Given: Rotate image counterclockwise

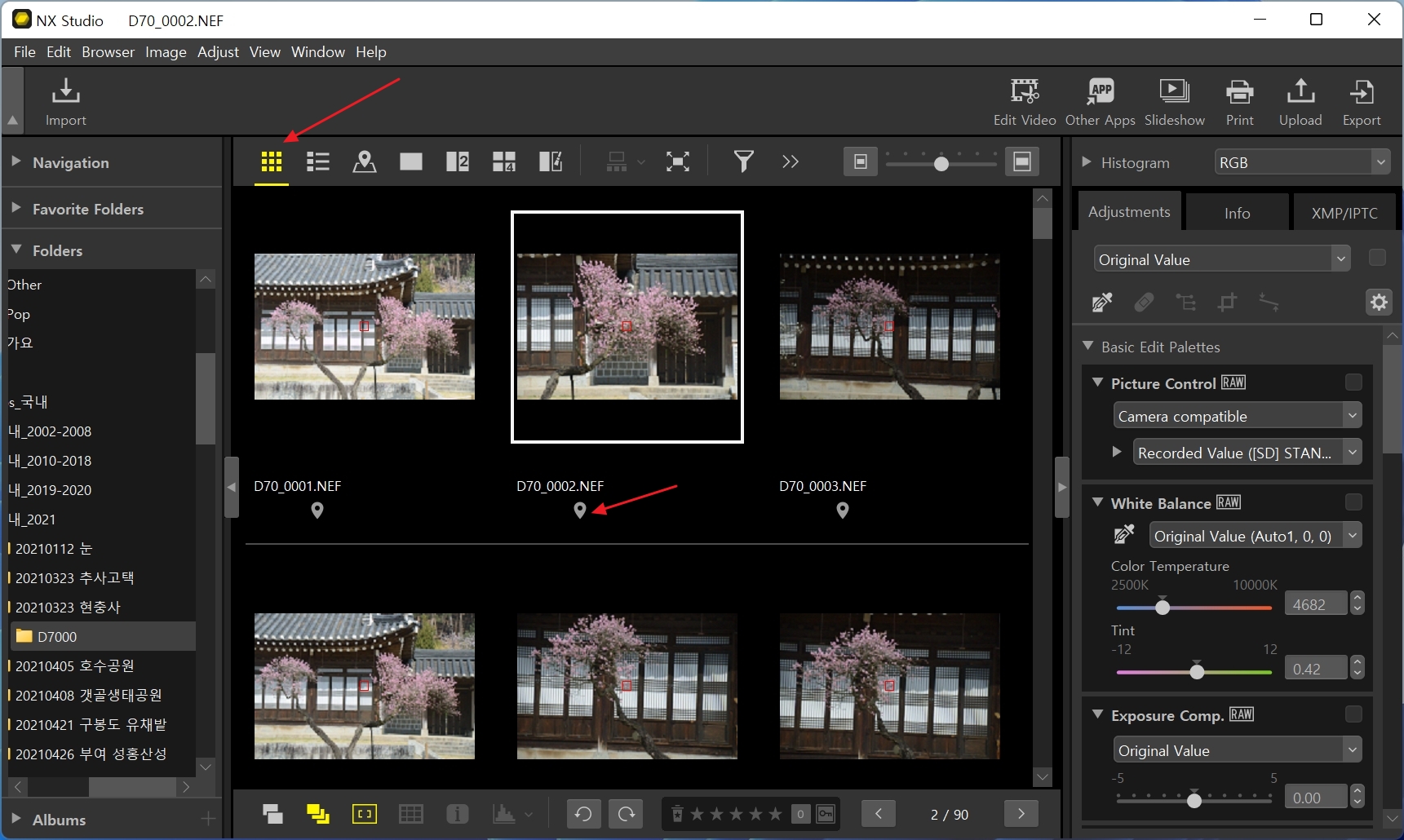Looking at the screenshot, I should [x=583, y=814].
